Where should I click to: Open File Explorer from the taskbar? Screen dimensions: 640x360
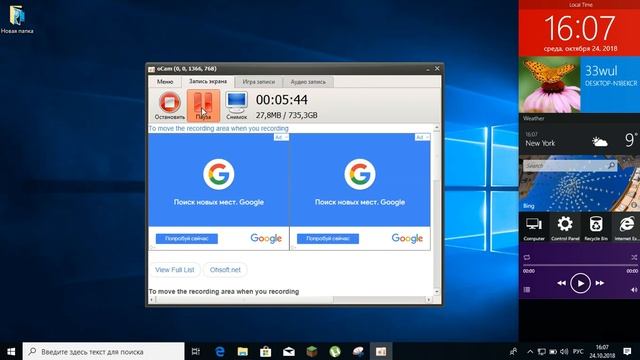coord(243,351)
